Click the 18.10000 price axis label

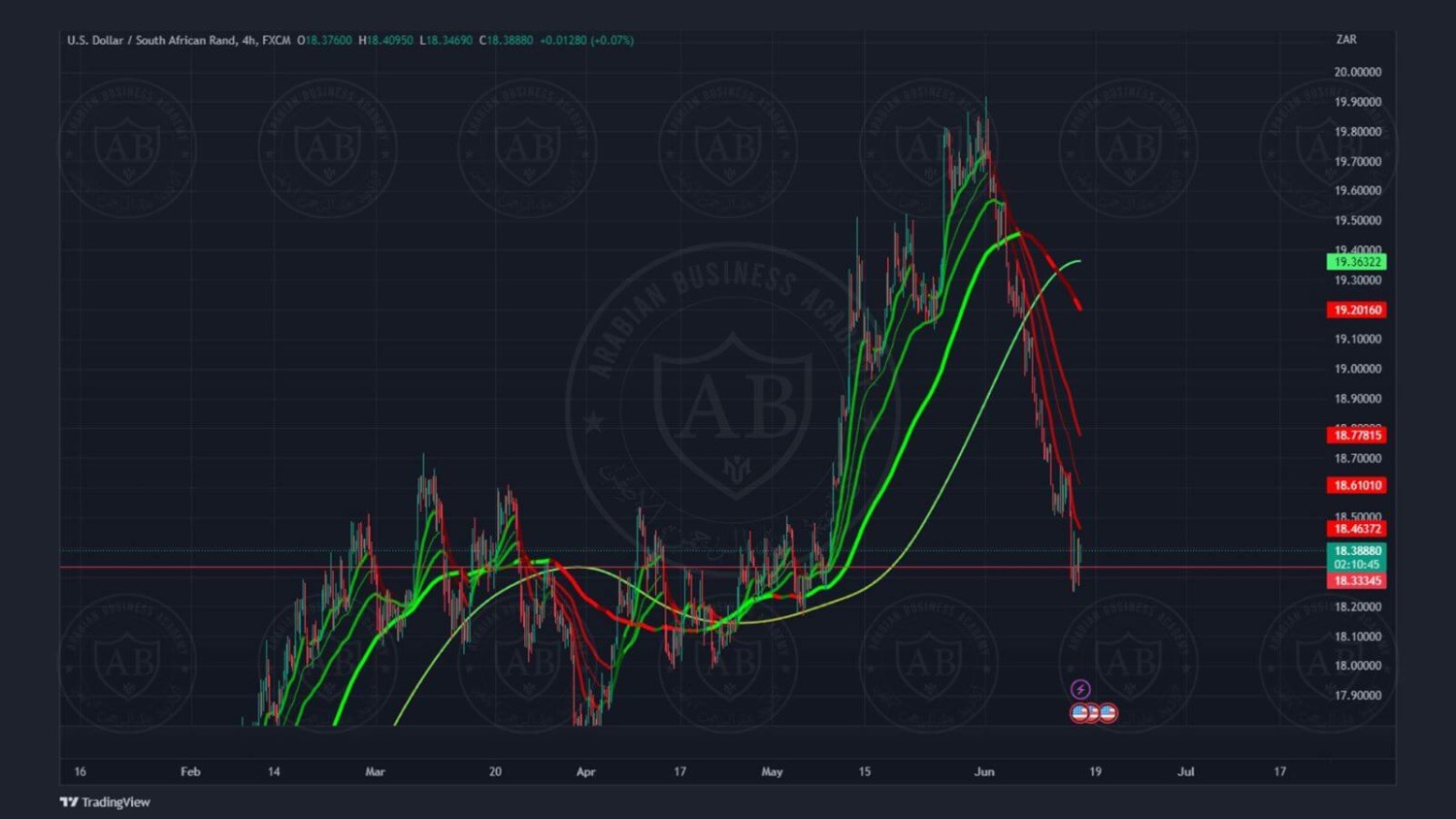(1358, 637)
